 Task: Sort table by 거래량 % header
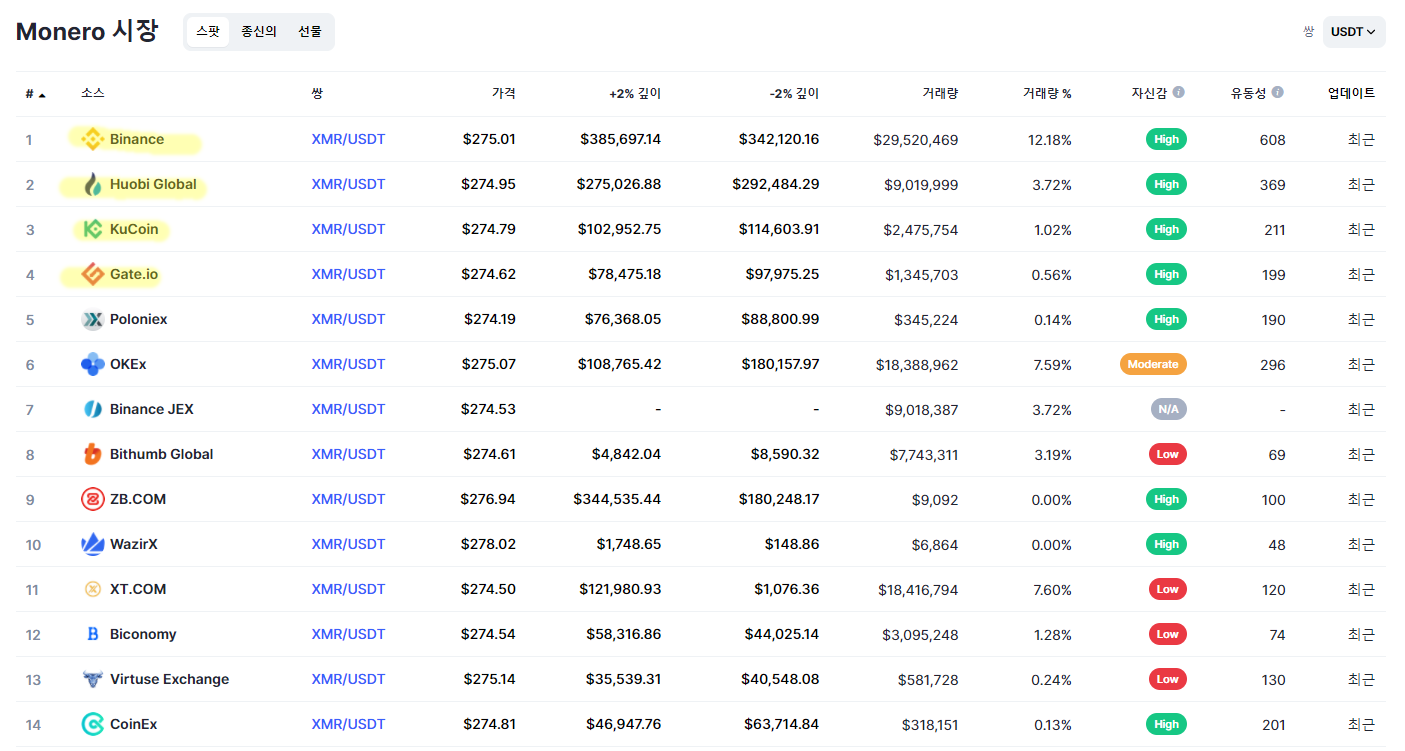tap(1047, 93)
